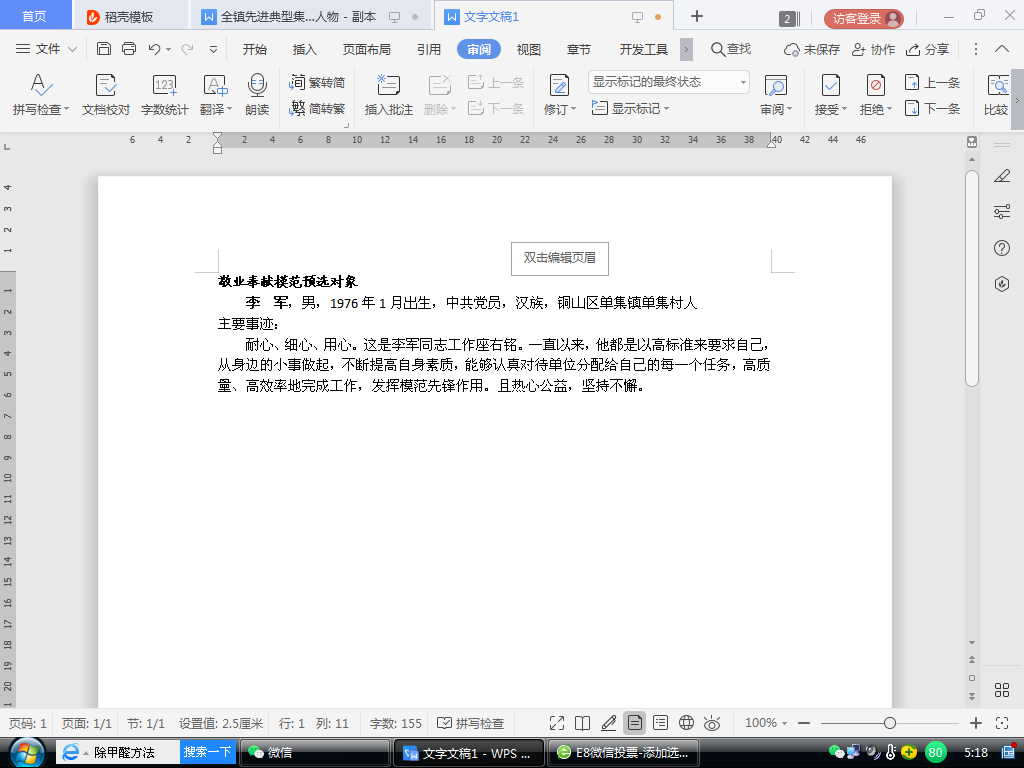Switch to the 开始 tab
The width and height of the screenshot is (1024, 768).
(x=255, y=49)
